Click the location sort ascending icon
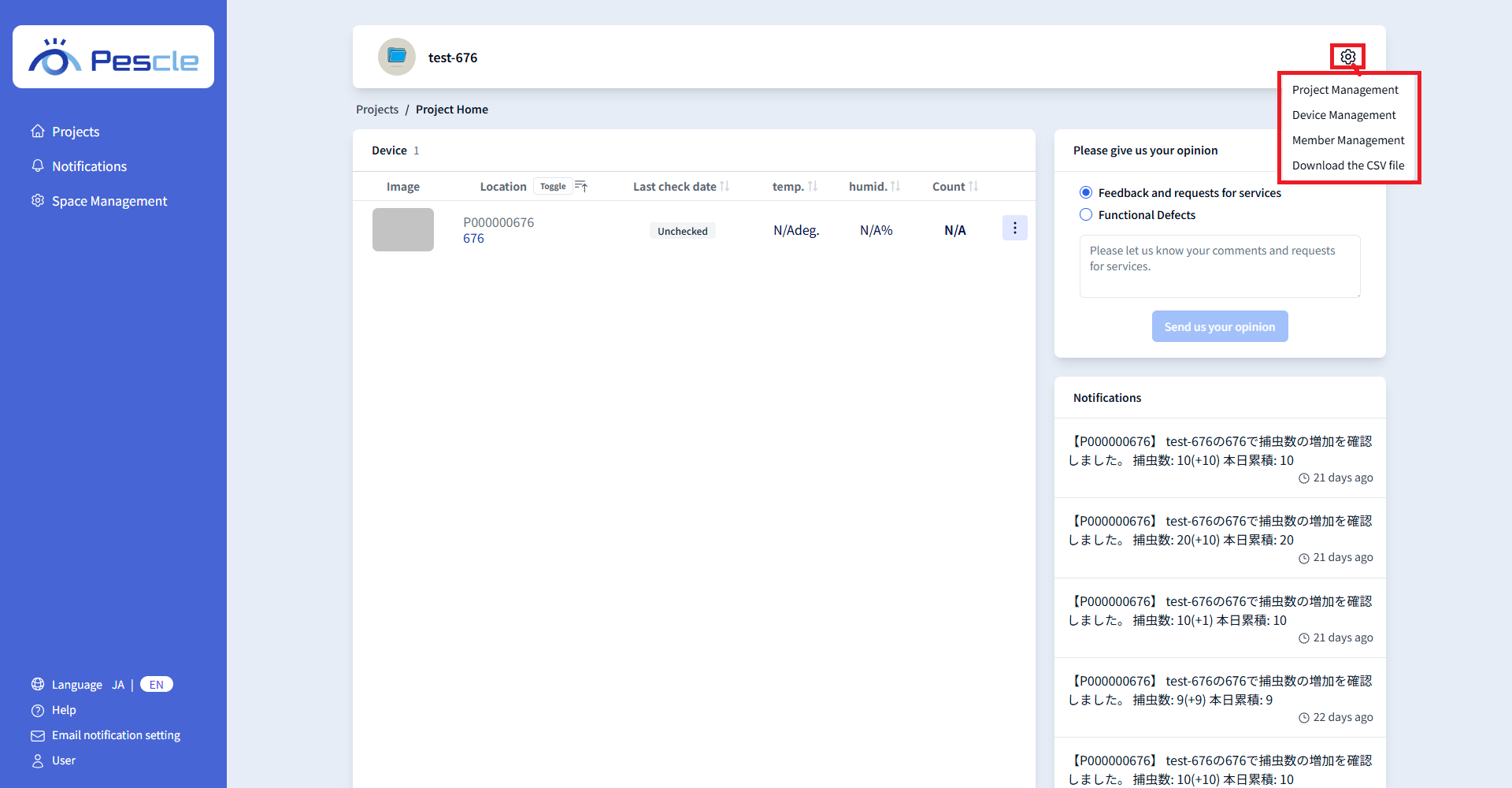 [x=581, y=187]
